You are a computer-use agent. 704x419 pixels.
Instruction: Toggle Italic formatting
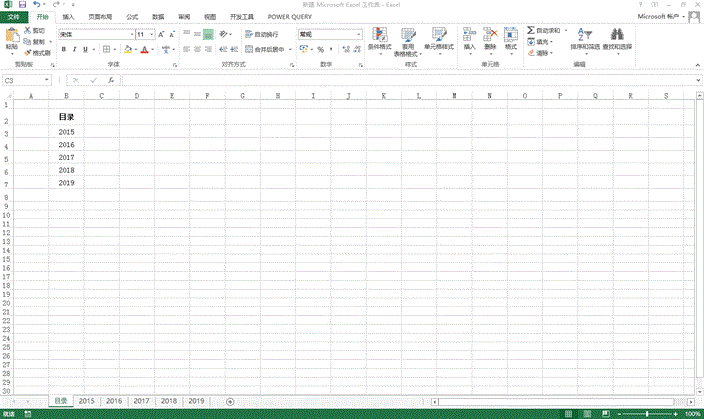75,49
